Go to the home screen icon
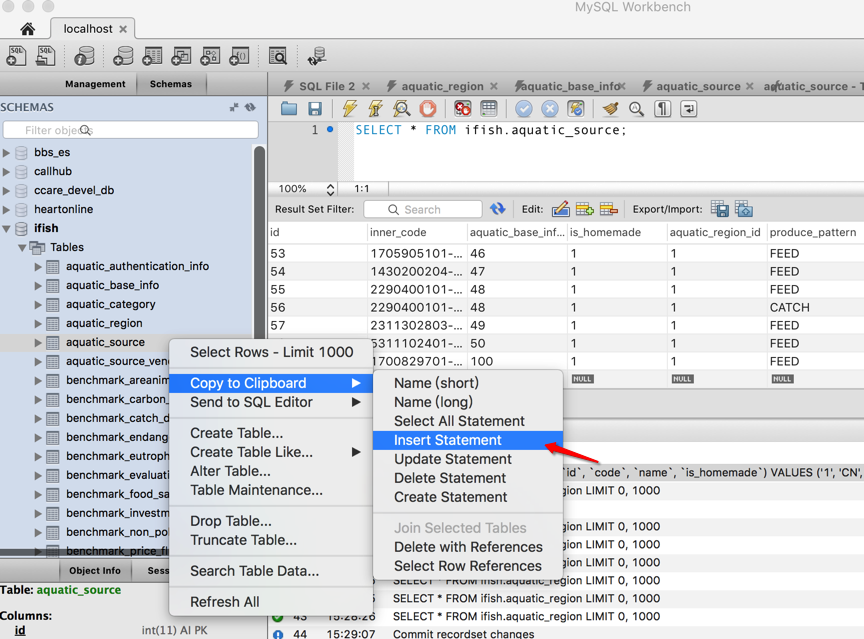 (x=28, y=29)
